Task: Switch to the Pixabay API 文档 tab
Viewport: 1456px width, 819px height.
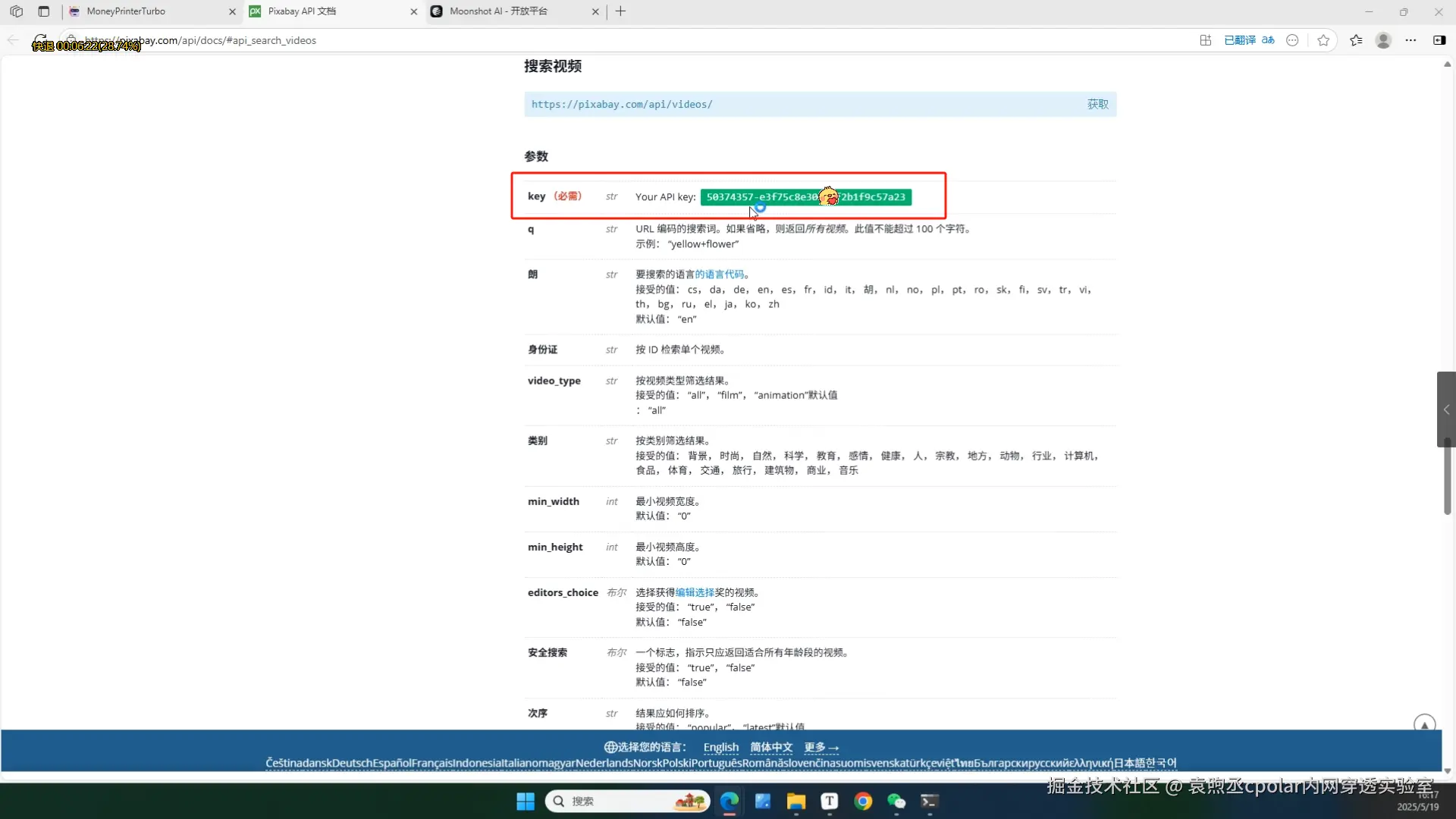Action: click(334, 11)
